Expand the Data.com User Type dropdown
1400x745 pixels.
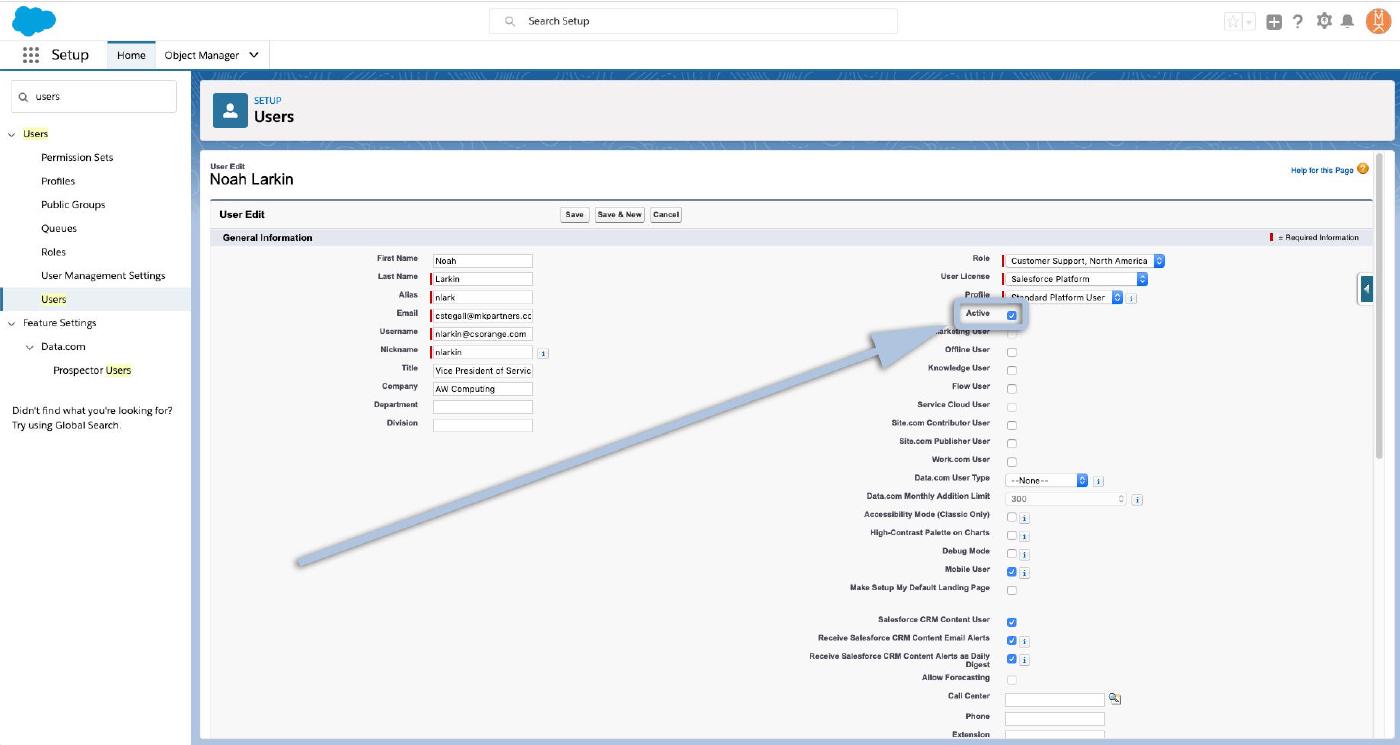(x=1046, y=480)
